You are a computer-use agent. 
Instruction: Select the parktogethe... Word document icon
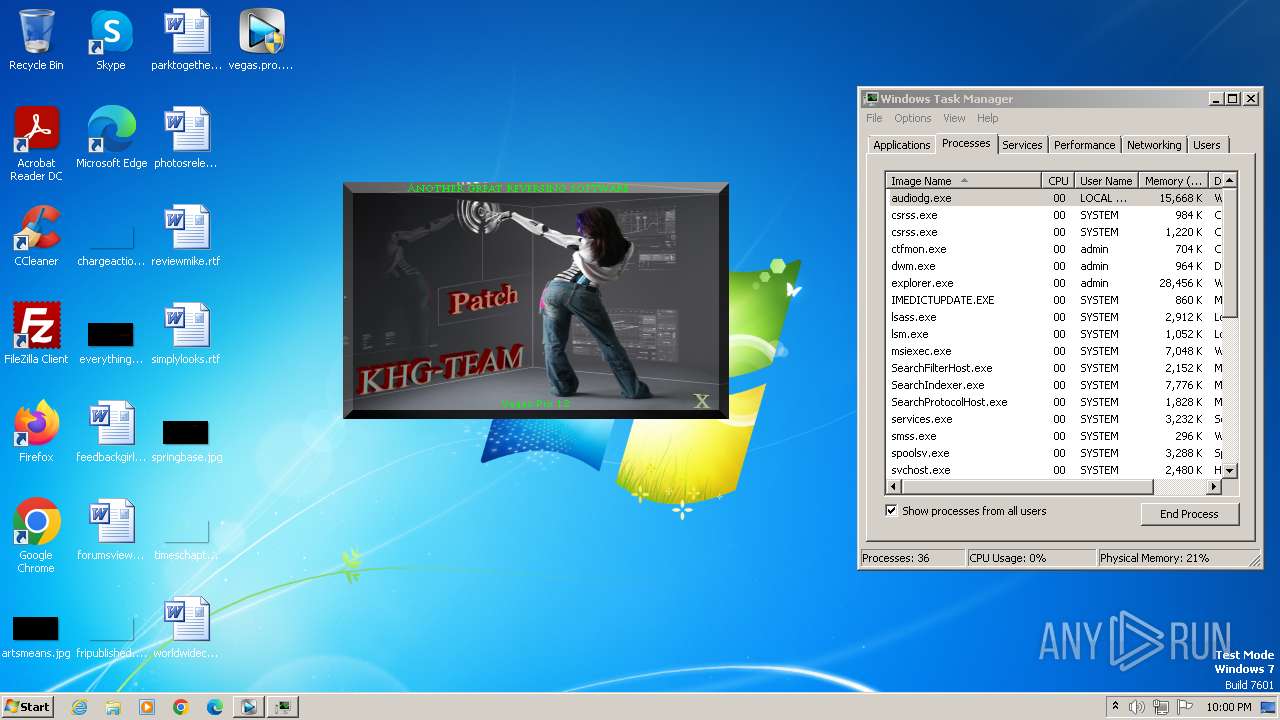tap(186, 40)
